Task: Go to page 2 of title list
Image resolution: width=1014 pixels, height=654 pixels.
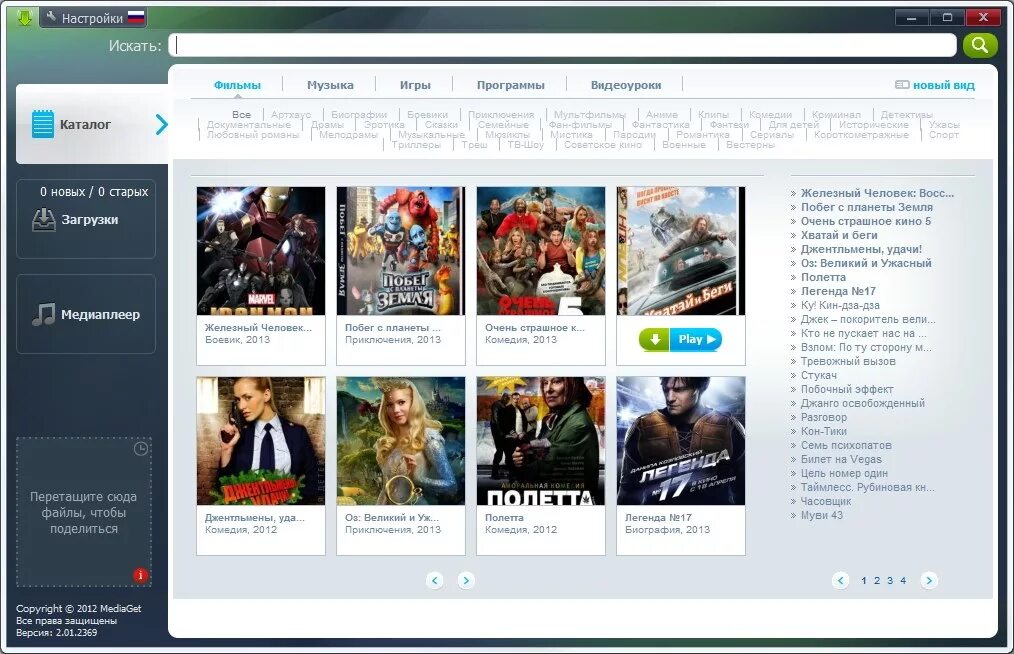Action: (877, 581)
